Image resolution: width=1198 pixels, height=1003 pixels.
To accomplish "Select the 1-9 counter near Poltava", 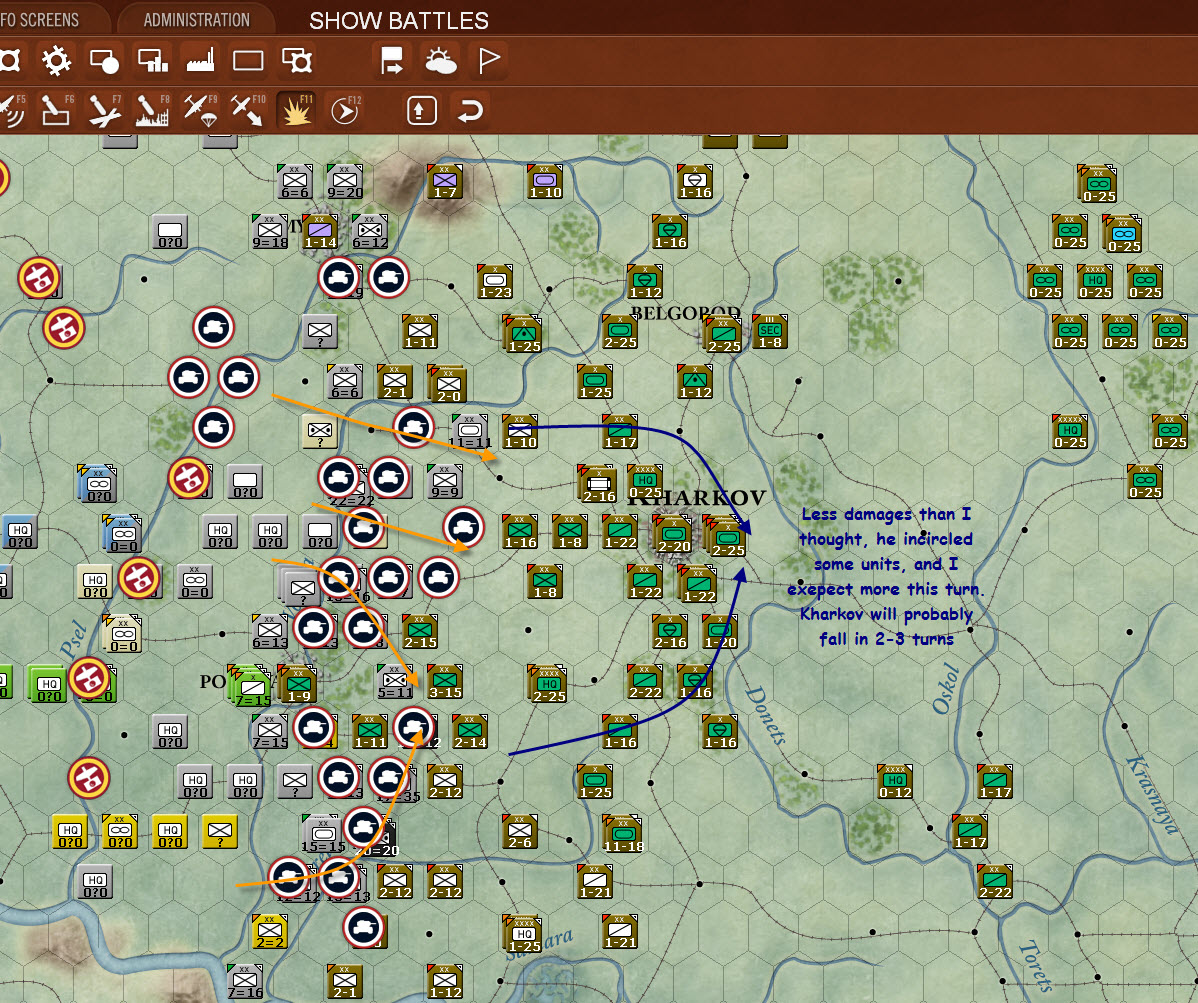I will pyautogui.click(x=298, y=684).
